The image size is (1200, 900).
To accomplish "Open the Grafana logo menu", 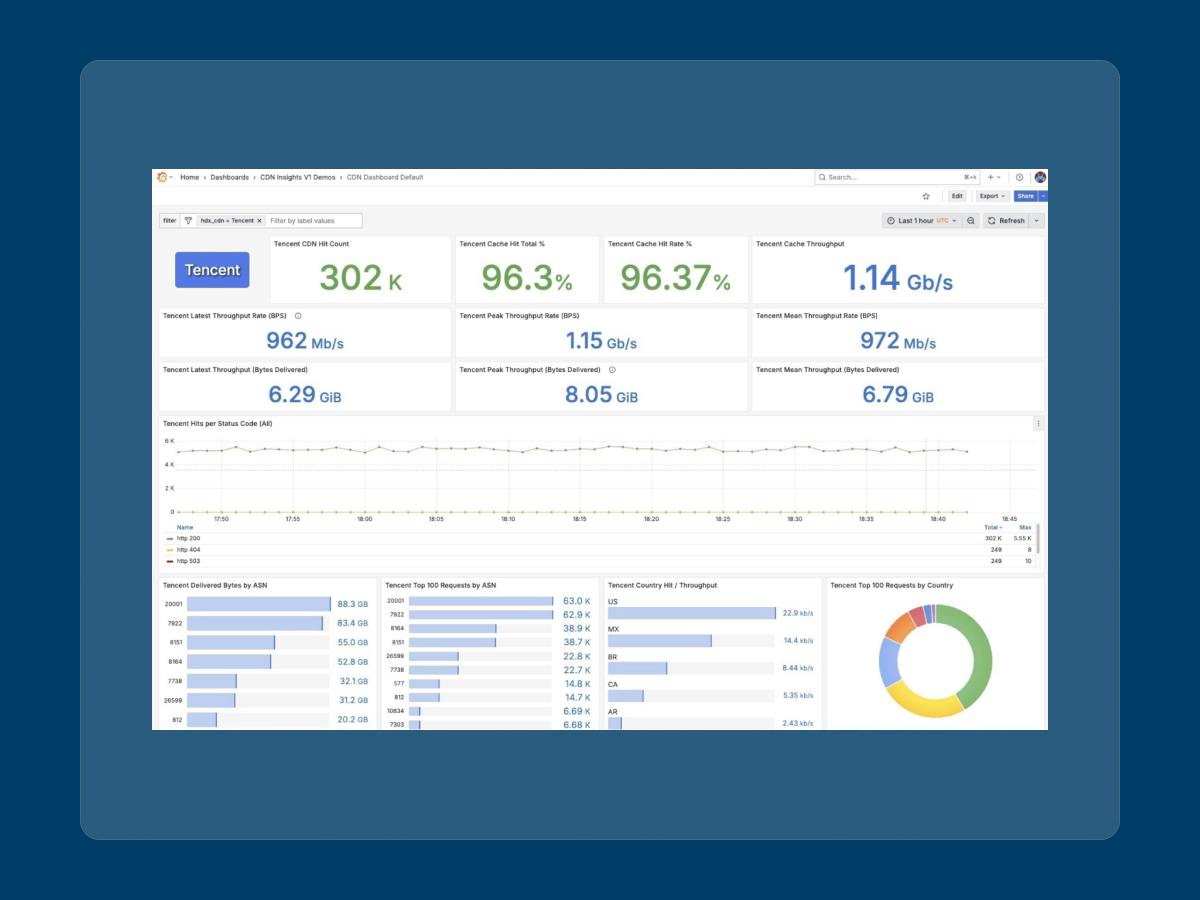I will click(x=162, y=177).
